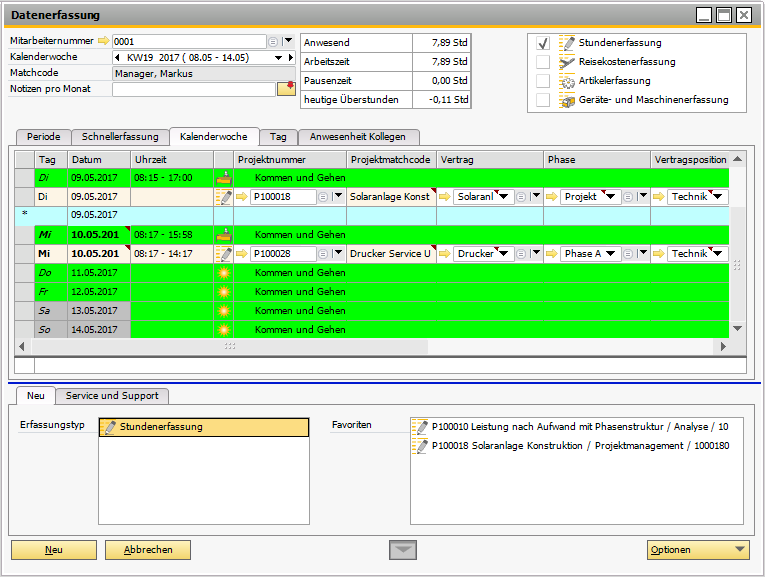Click the link arrow before project number P100018
This screenshot has width=765, height=577.
click(x=242, y=197)
